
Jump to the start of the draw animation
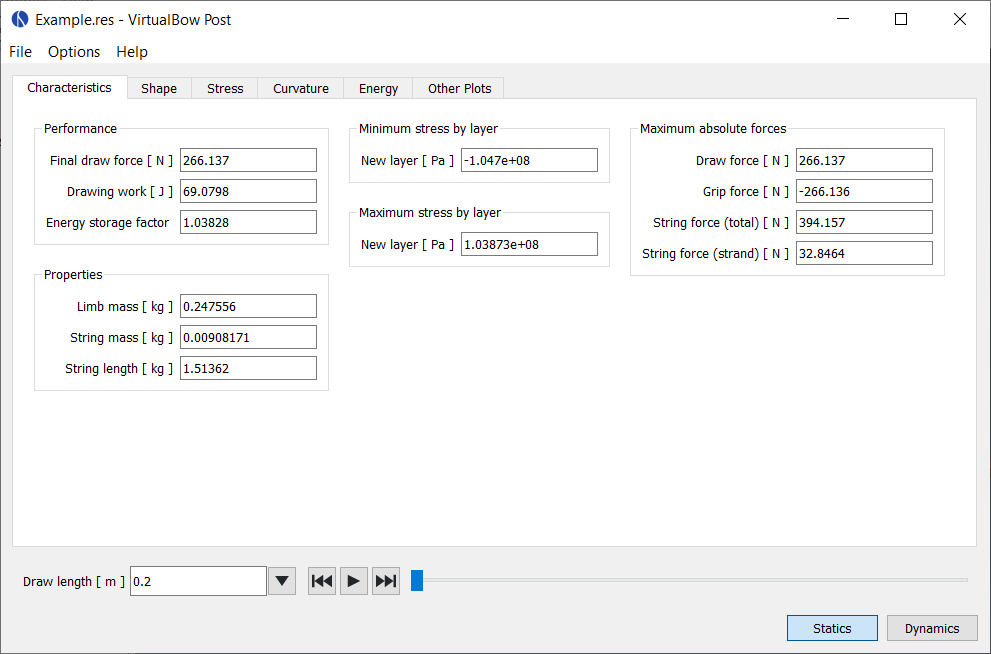[322, 581]
